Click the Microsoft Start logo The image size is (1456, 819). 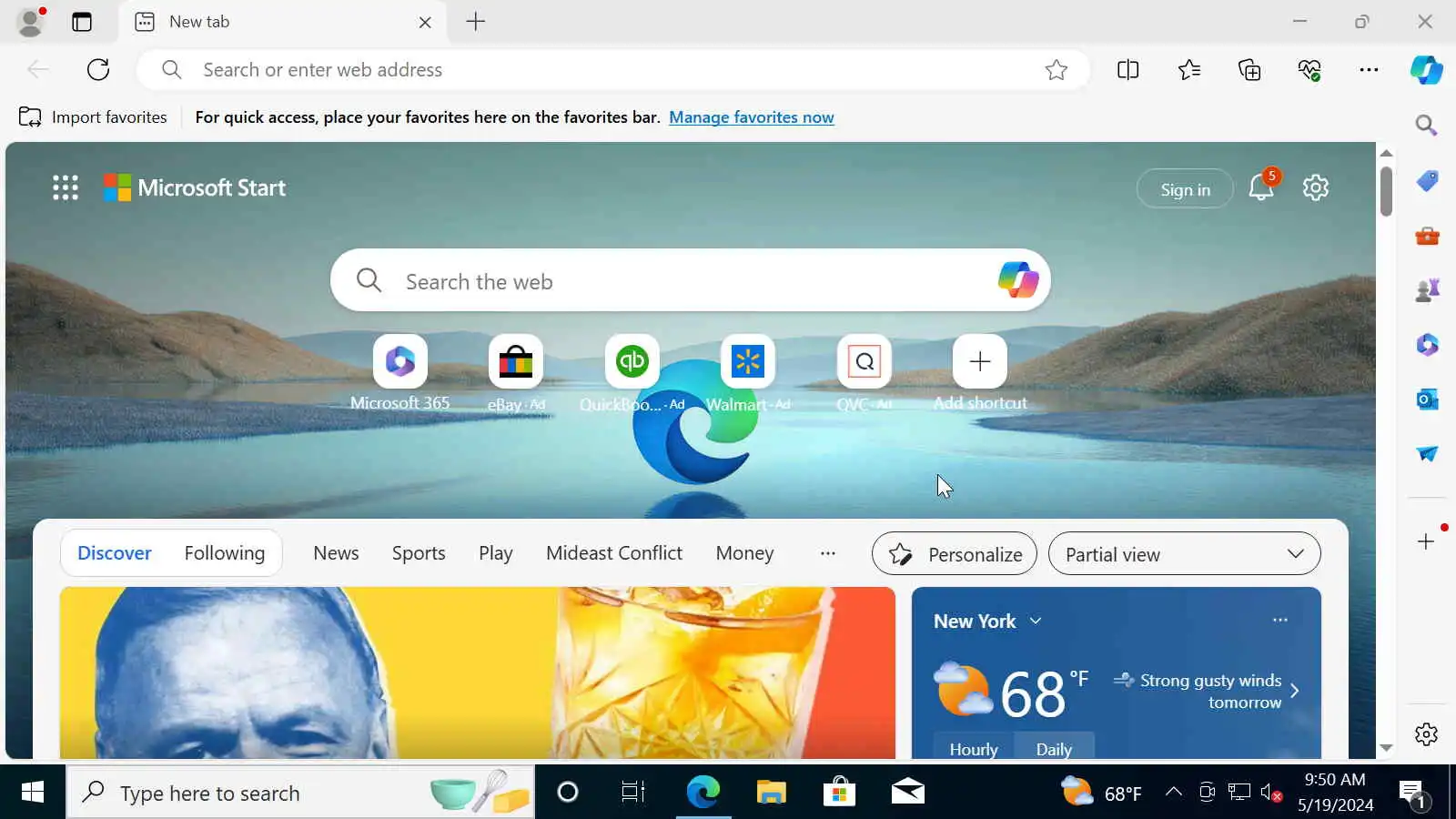(194, 187)
